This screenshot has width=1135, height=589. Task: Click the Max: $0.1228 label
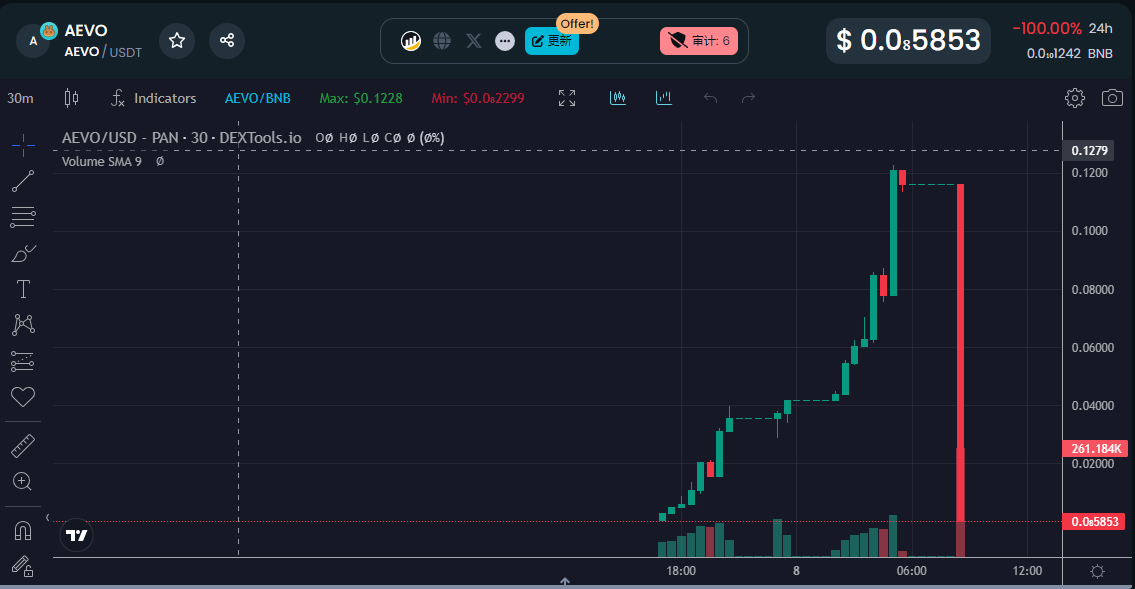(x=361, y=98)
